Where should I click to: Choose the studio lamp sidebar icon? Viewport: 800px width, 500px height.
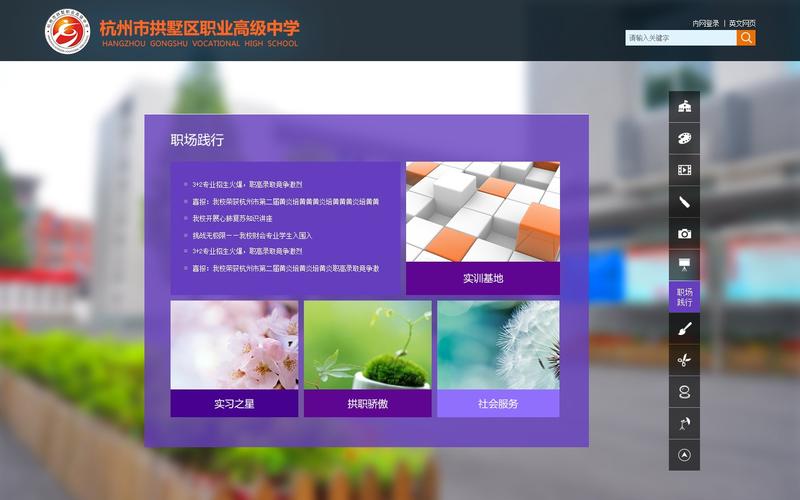pos(684,423)
